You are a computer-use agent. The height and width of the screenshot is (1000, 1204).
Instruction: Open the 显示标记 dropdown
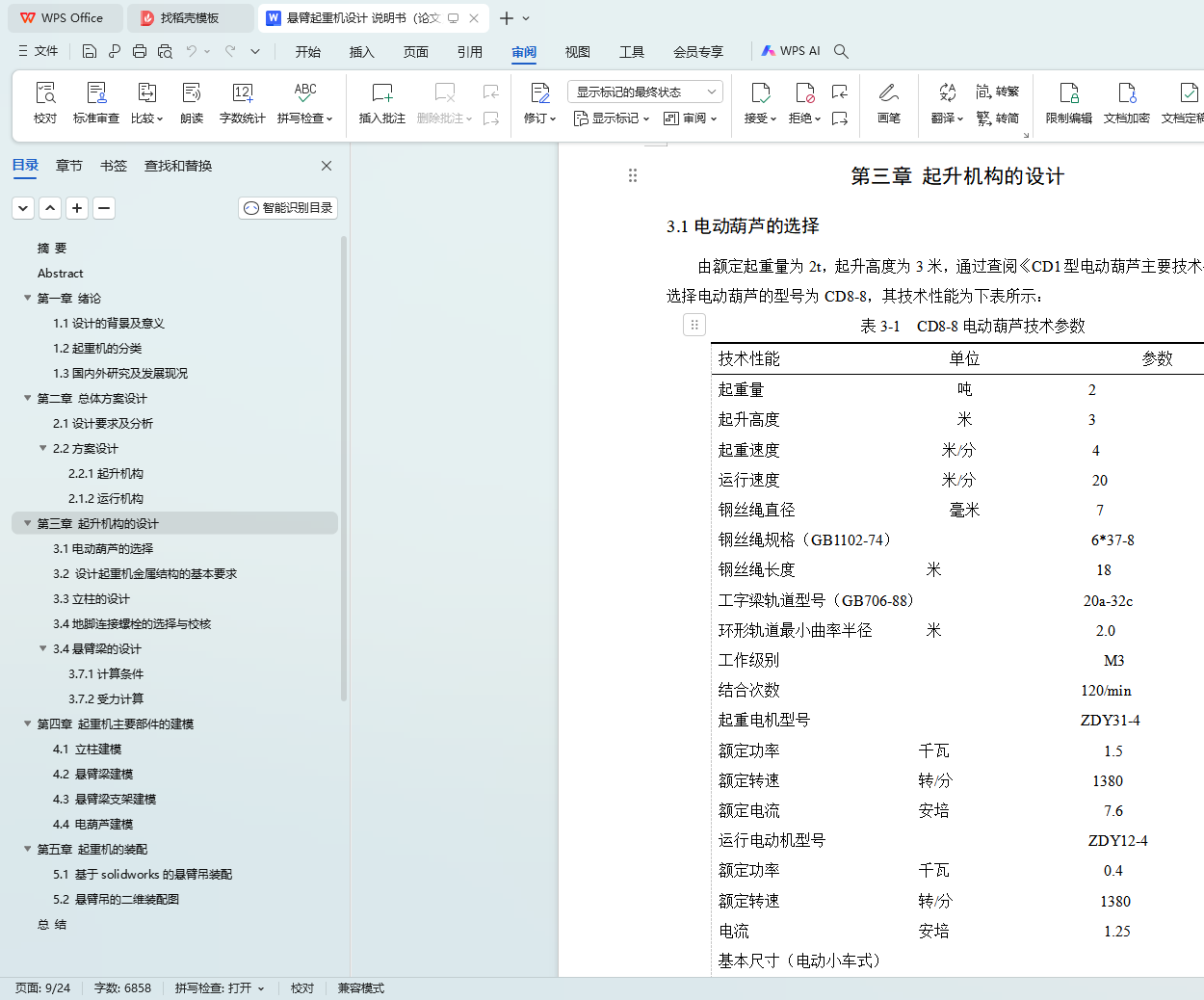[612, 118]
